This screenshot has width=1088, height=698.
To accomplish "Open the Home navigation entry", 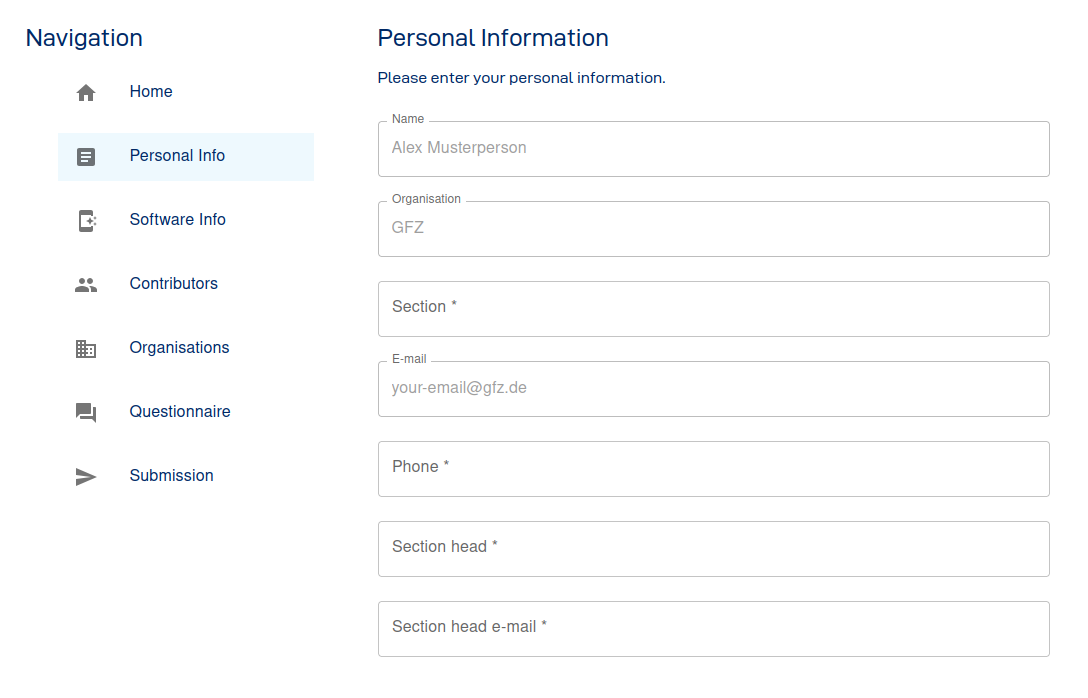I will click(151, 91).
